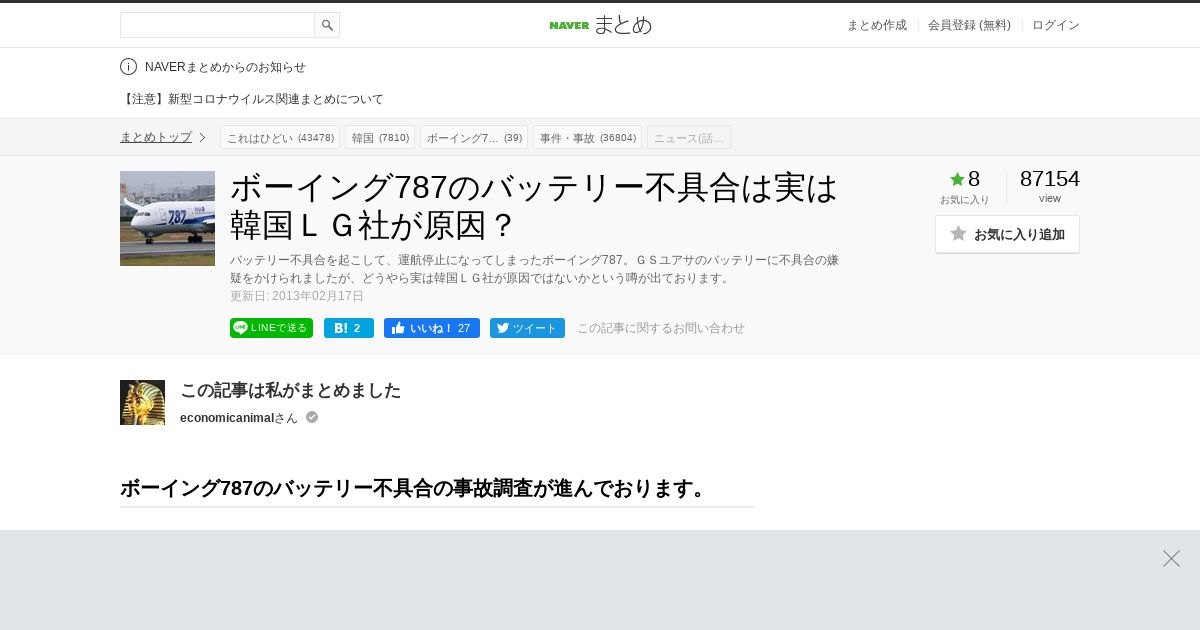The height and width of the screenshot is (630, 1200).
Task: Click the Boeing 787 airplane thumbnail
Action: 167,218
